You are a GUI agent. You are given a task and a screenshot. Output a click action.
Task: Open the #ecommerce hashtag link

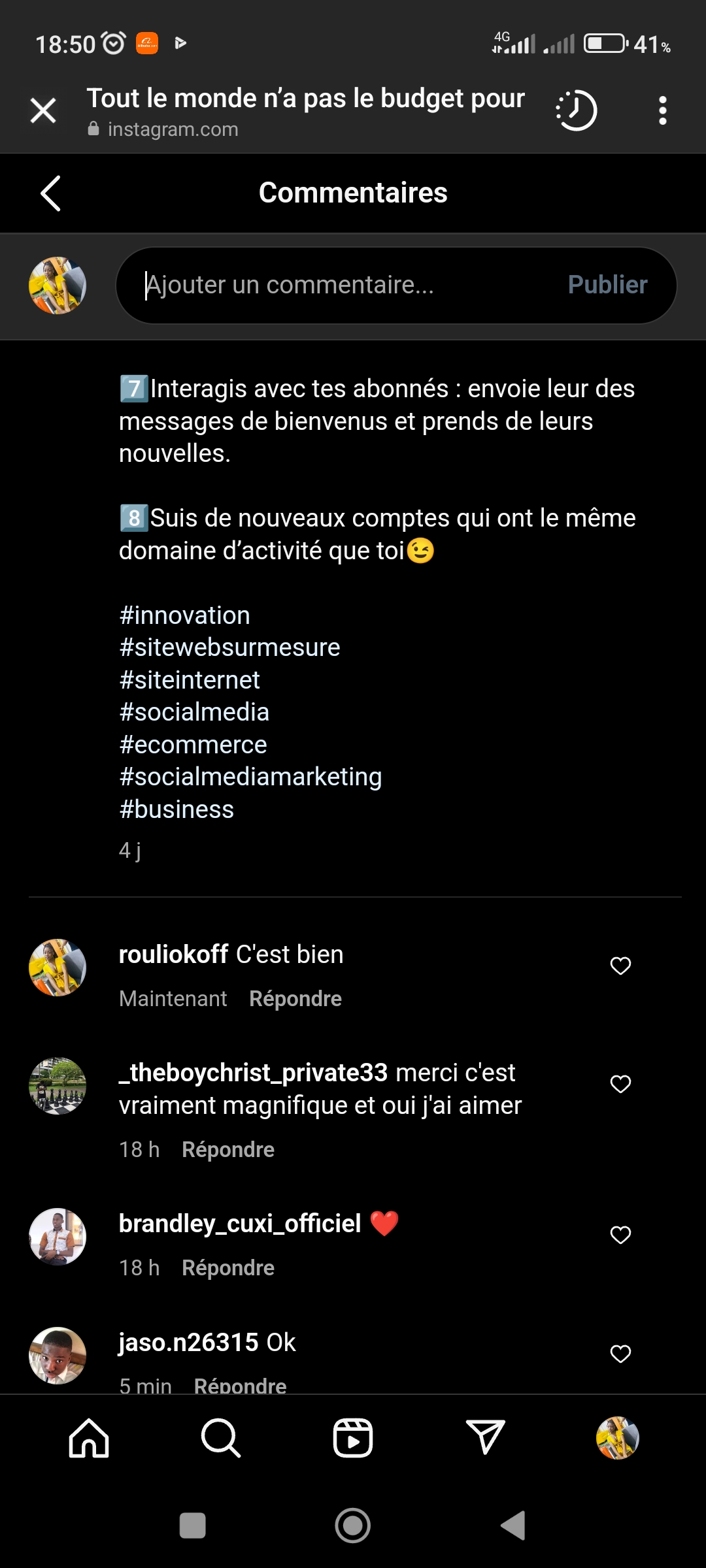pos(193,745)
